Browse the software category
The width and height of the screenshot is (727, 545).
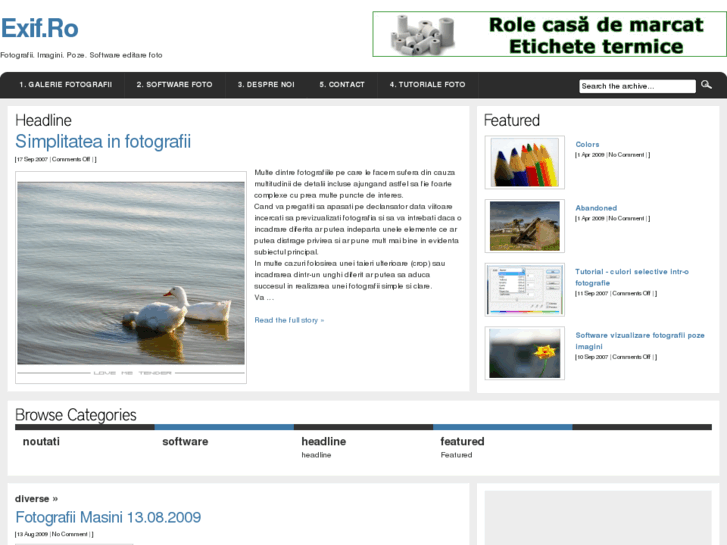[x=185, y=442]
